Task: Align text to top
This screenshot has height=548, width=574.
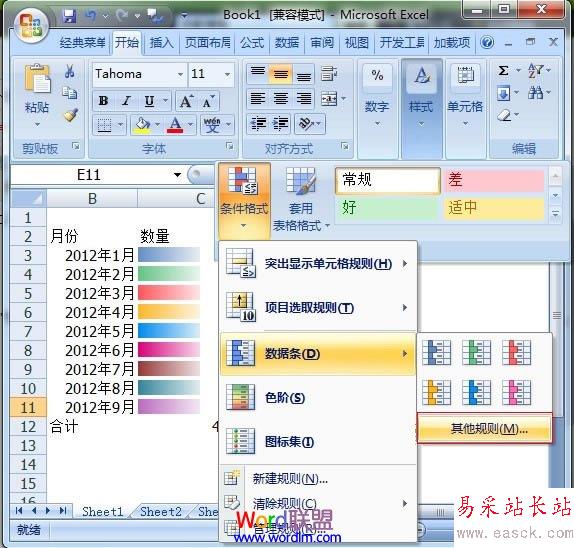Action: 258,73
